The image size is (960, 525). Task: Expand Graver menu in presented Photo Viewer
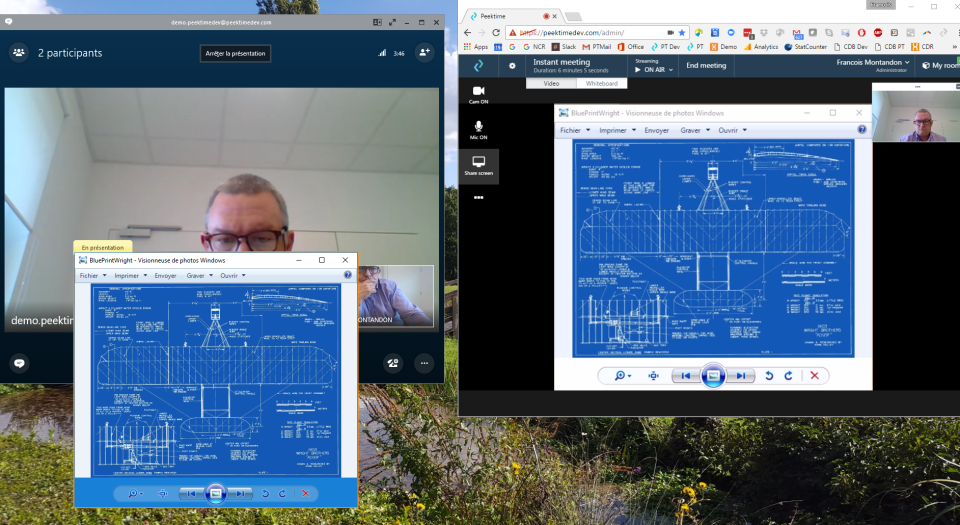tap(200, 276)
